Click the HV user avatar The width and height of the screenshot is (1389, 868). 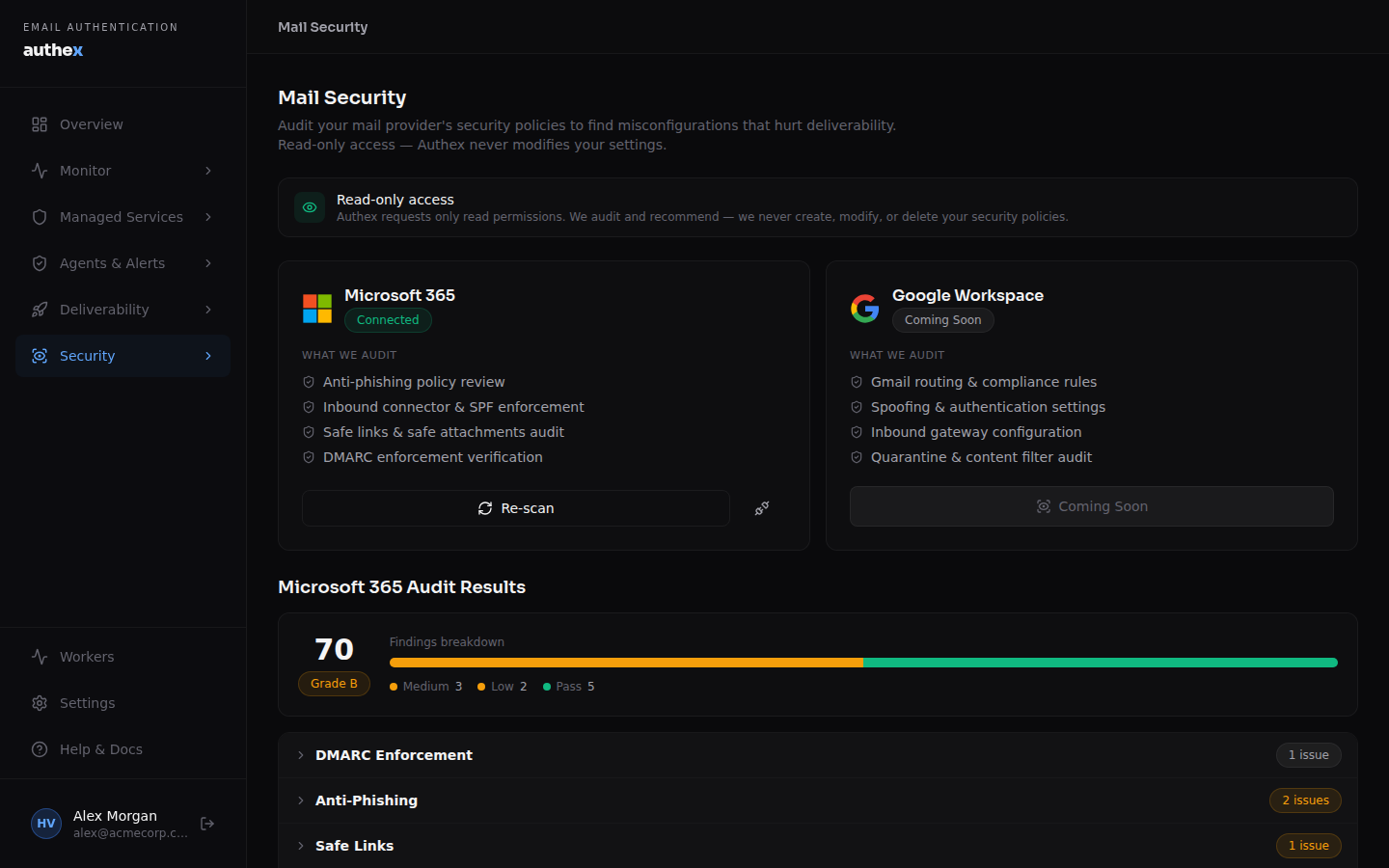46,824
